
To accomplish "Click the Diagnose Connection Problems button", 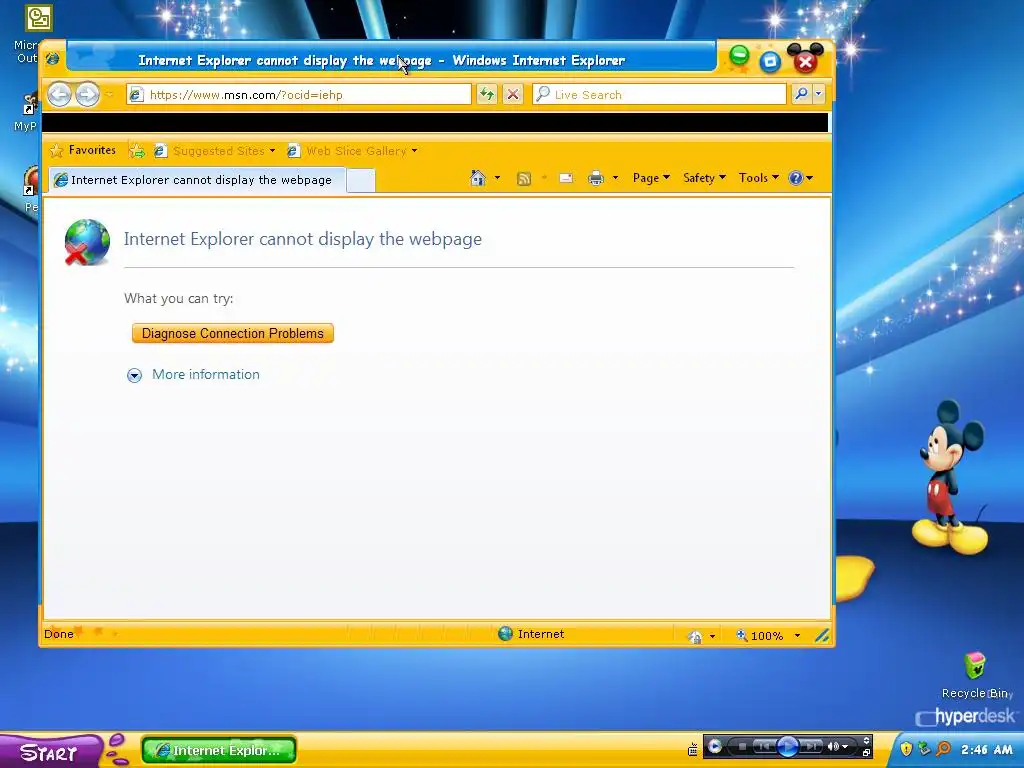I will click(x=232, y=333).
